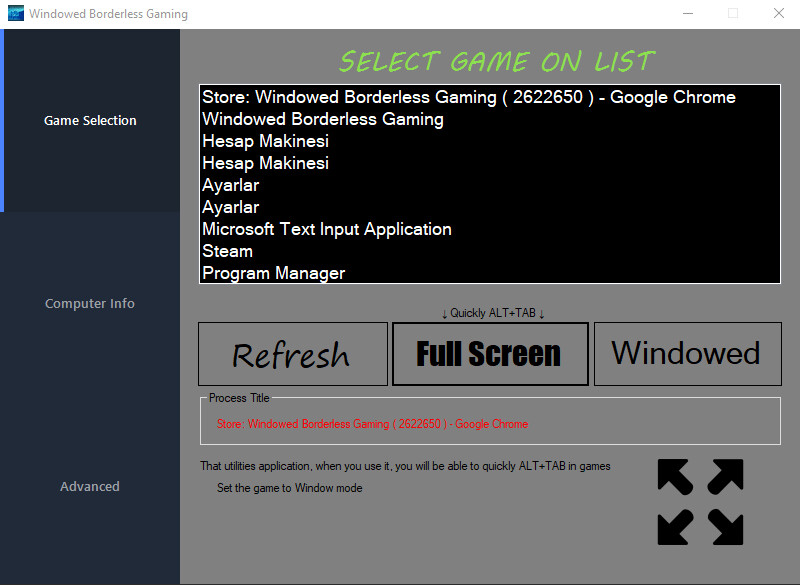Switch to the Computer Info section
The width and height of the screenshot is (800, 585).
(89, 303)
